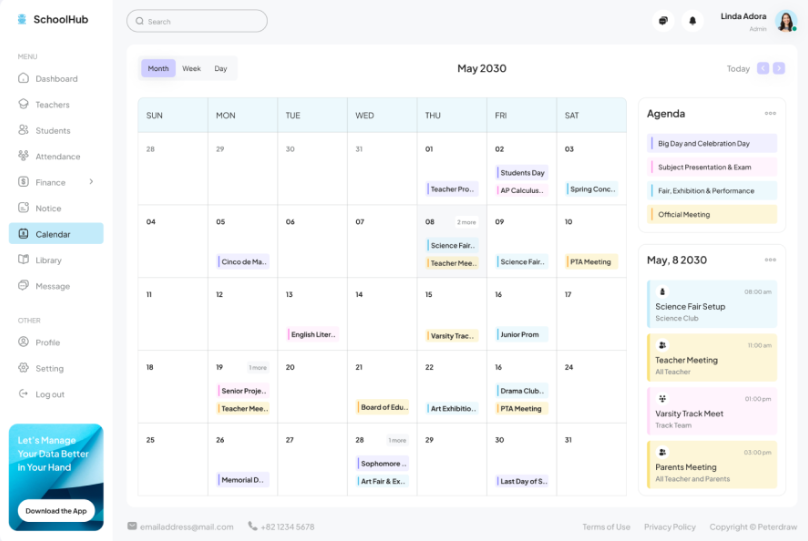Click the Download the App button
The width and height of the screenshot is (808, 541).
coord(56,511)
